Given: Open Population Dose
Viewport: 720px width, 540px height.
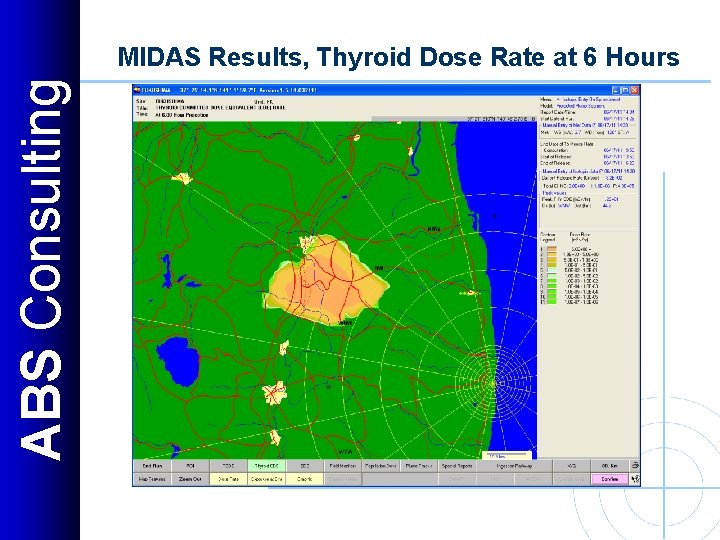Looking at the screenshot, I should [381, 466].
